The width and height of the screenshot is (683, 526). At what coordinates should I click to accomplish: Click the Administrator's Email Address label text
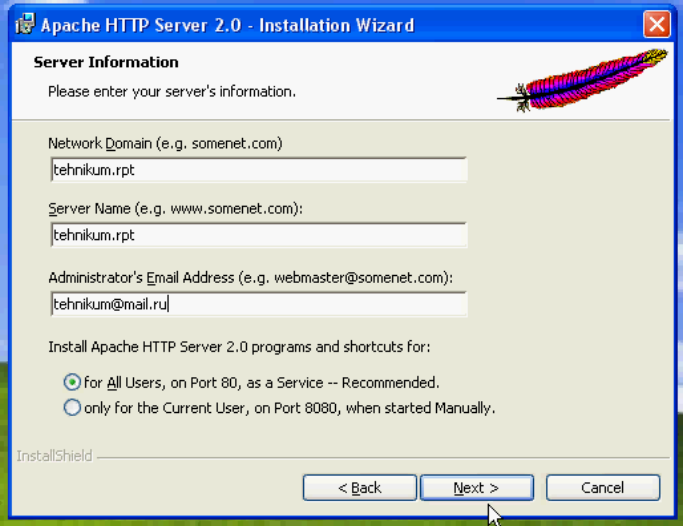[x=250, y=278]
